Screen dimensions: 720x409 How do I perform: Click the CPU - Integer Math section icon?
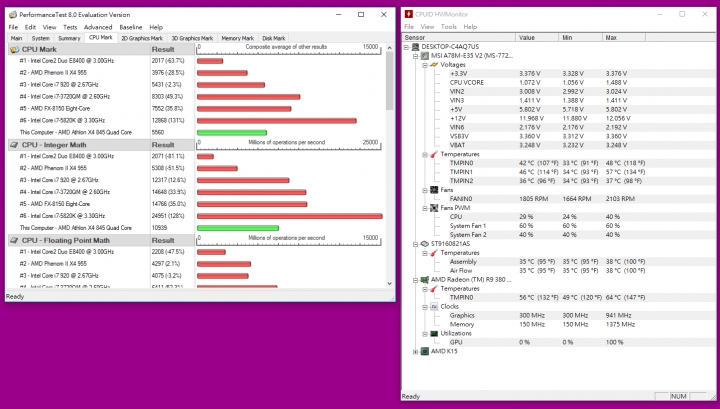tap(14, 145)
